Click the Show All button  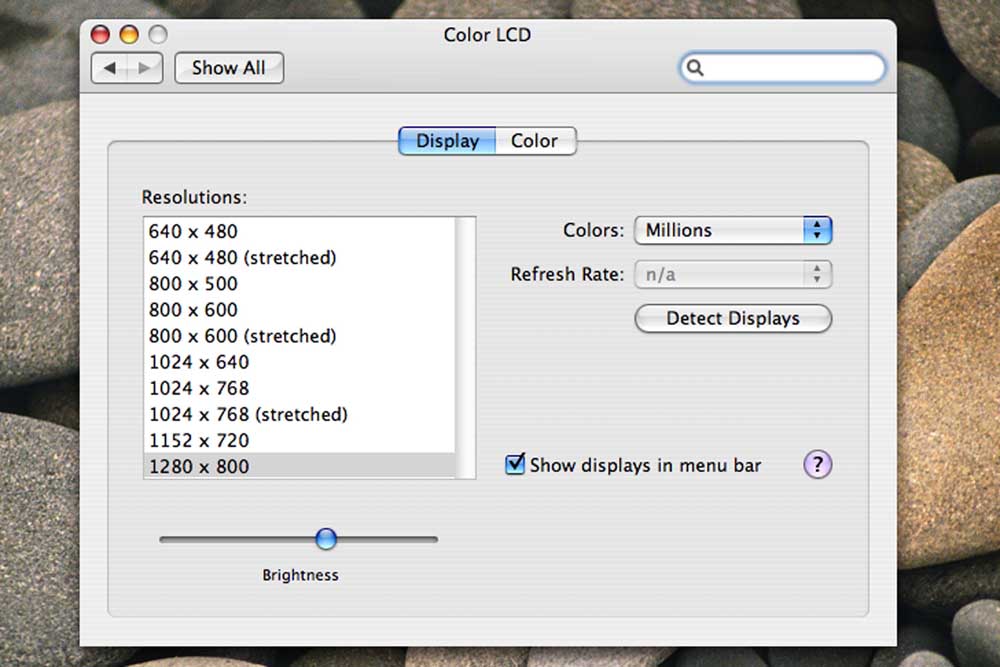pyautogui.click(x=228, y=68)
